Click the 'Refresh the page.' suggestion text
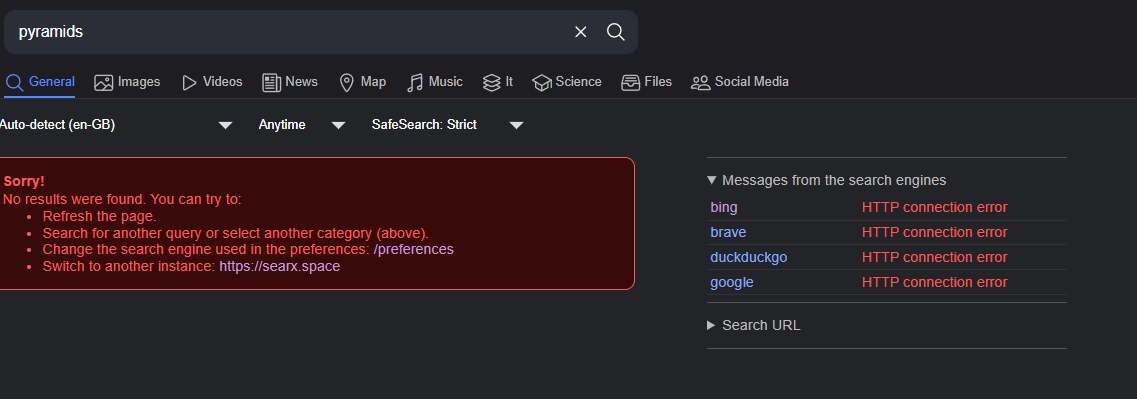Image resolution: width=1137 pixels, height=399 pixels. coord(99,216)
